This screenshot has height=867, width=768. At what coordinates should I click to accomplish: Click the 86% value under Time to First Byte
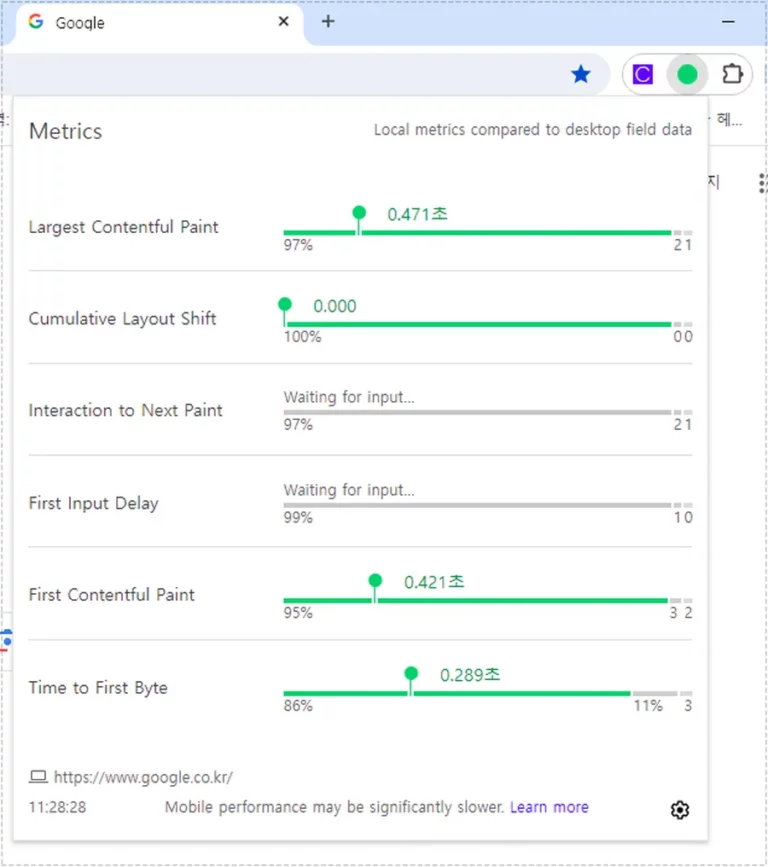pyautogui.click(x=298, y=706)
